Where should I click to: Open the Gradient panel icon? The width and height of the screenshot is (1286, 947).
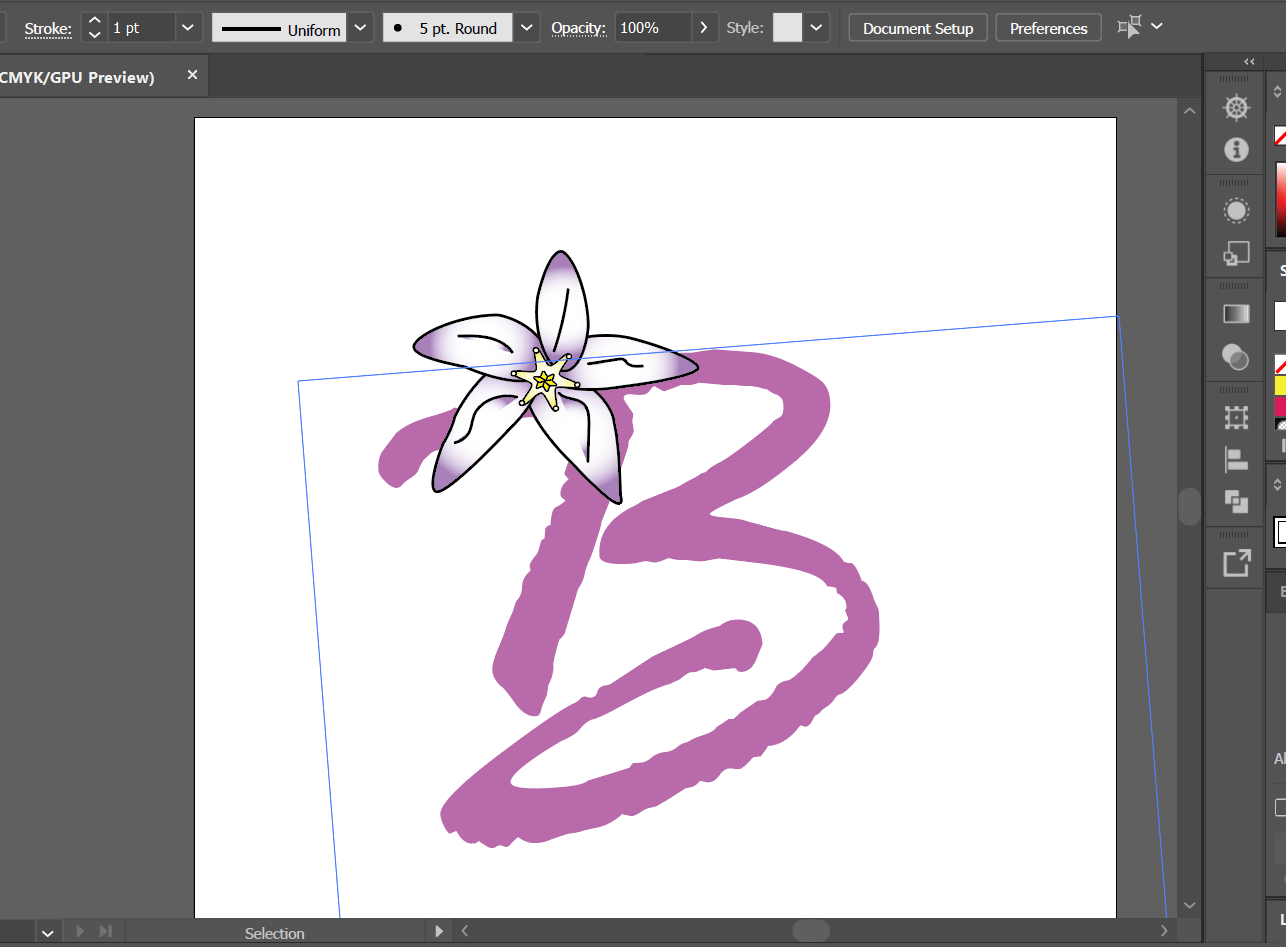[x=1237, y=314]
